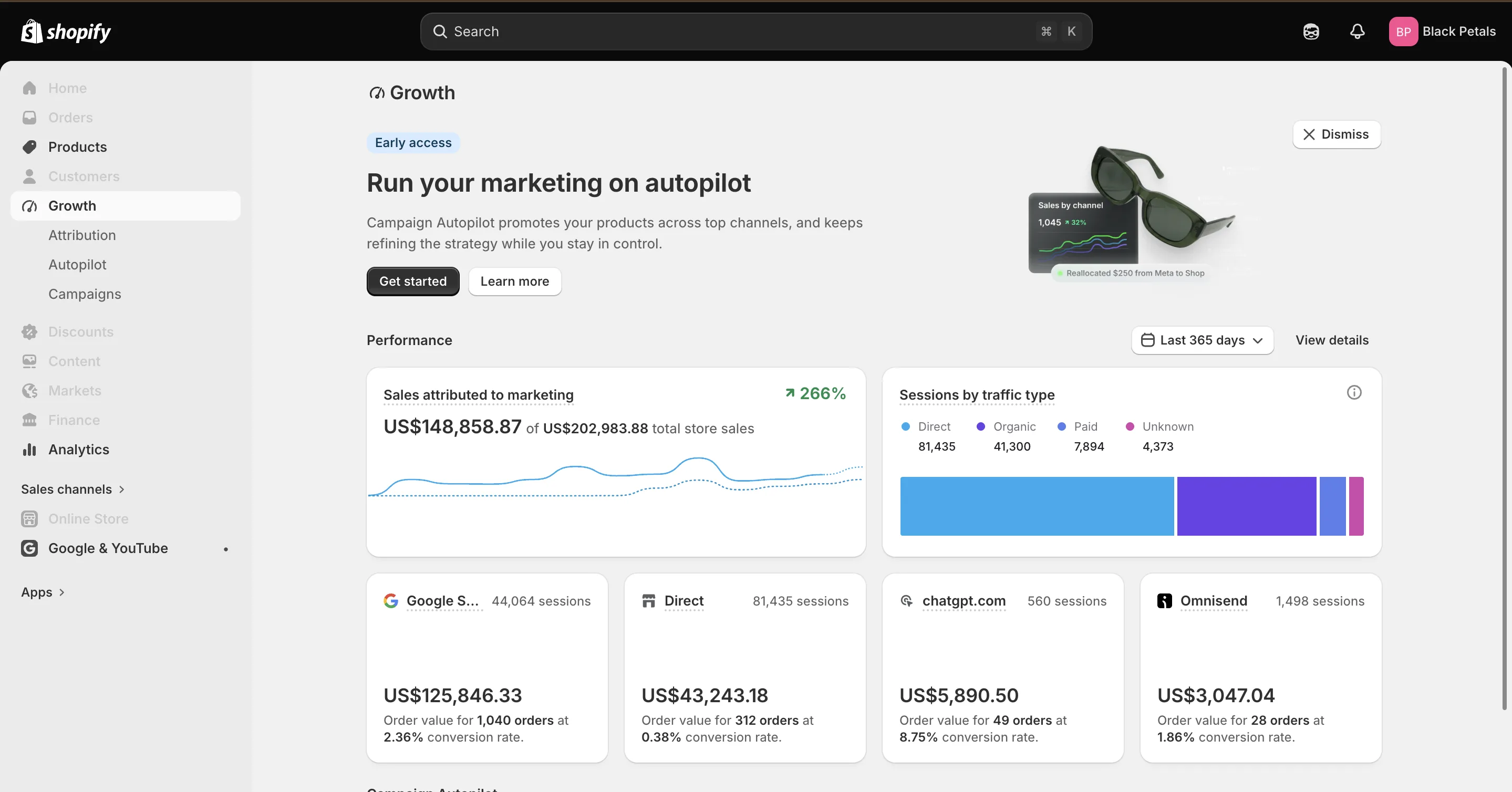Viewport: 1512px width, 792px height.
Task: Click the Orders inbox icon
Action: point(29,117)
